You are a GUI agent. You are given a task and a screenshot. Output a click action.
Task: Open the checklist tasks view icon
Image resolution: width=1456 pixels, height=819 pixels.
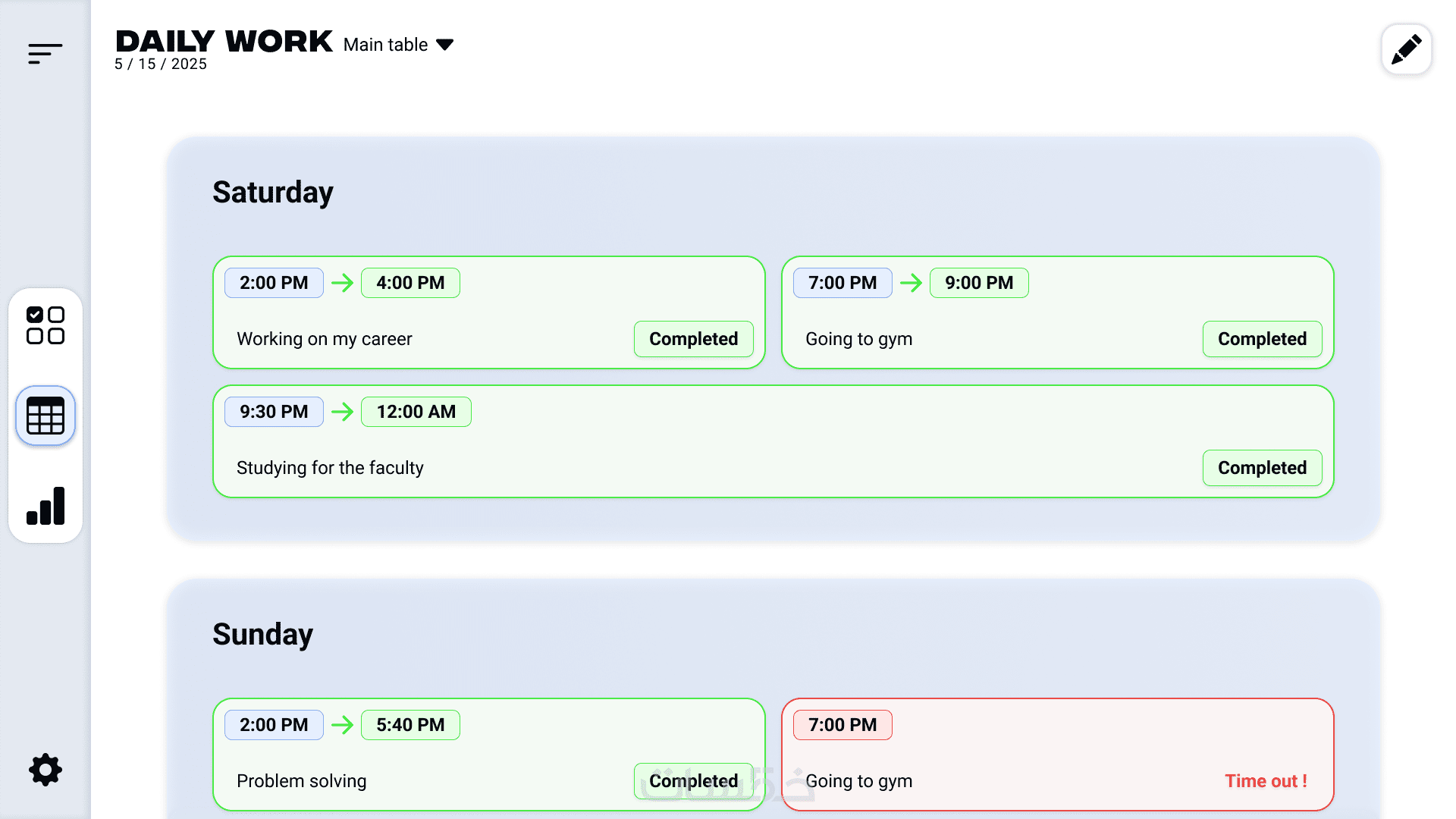click(45, 325)
